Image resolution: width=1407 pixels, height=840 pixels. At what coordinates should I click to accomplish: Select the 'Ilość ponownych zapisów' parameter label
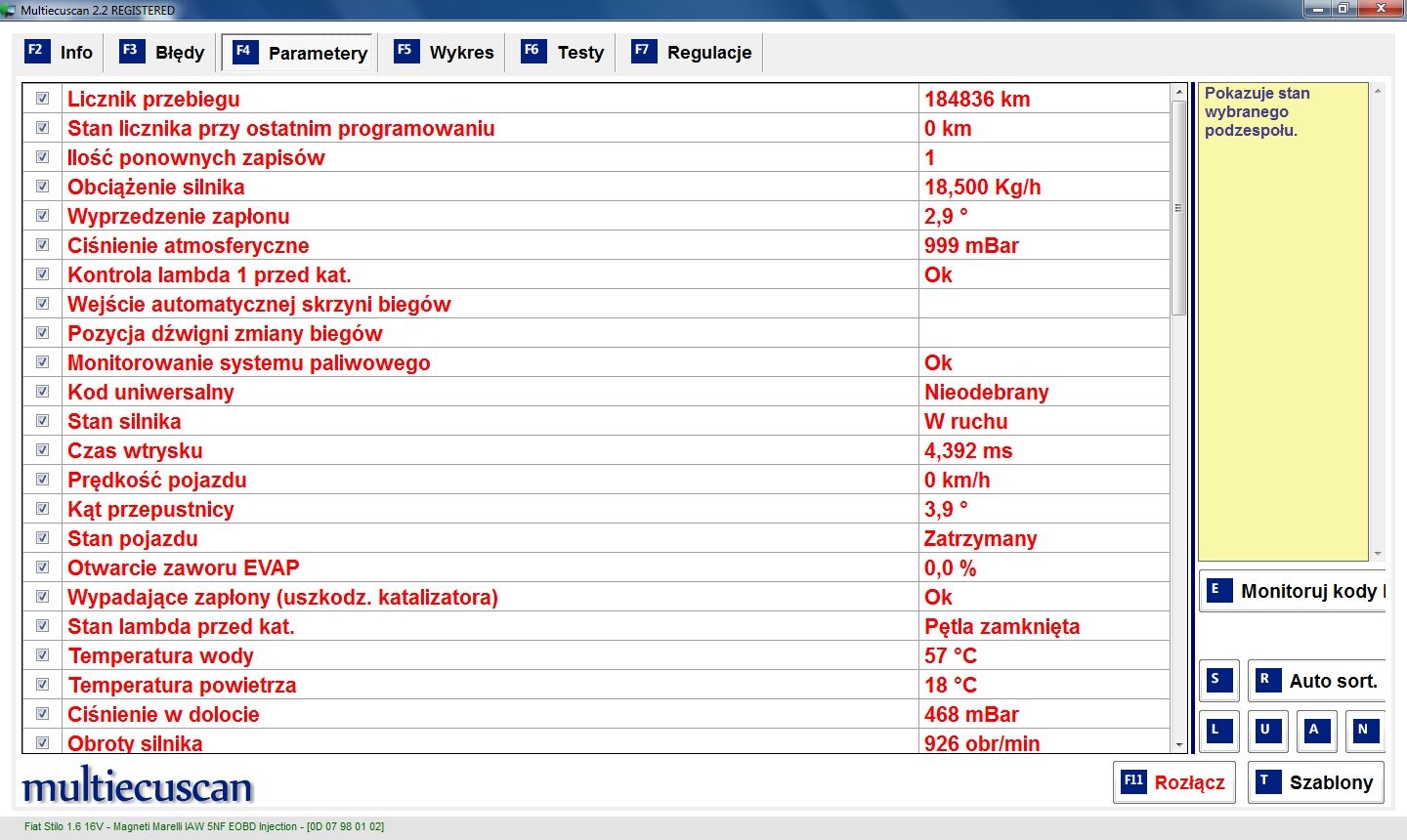[195, 157]
